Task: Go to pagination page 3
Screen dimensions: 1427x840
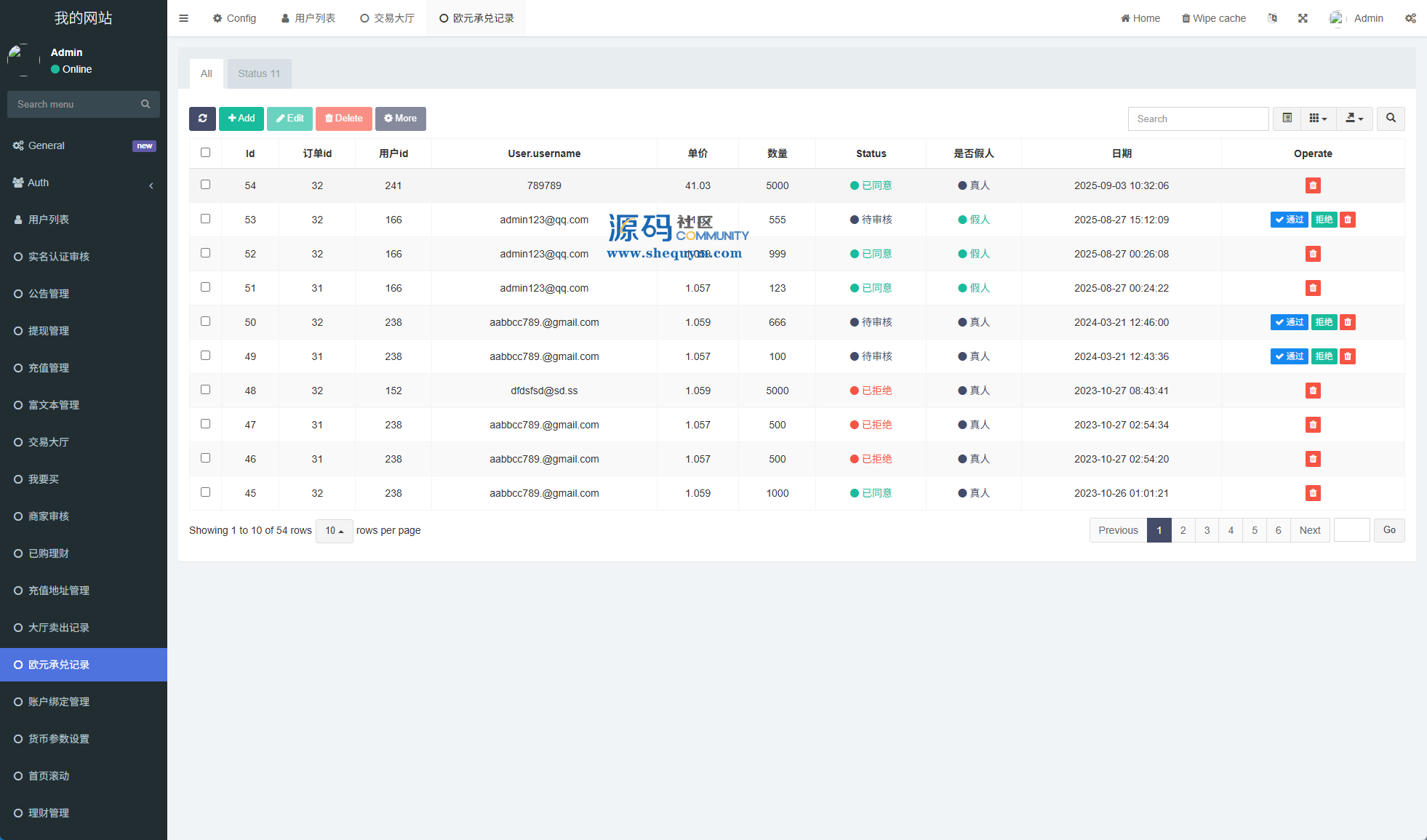Action: pyautogui.click(x=1207, y=530)
